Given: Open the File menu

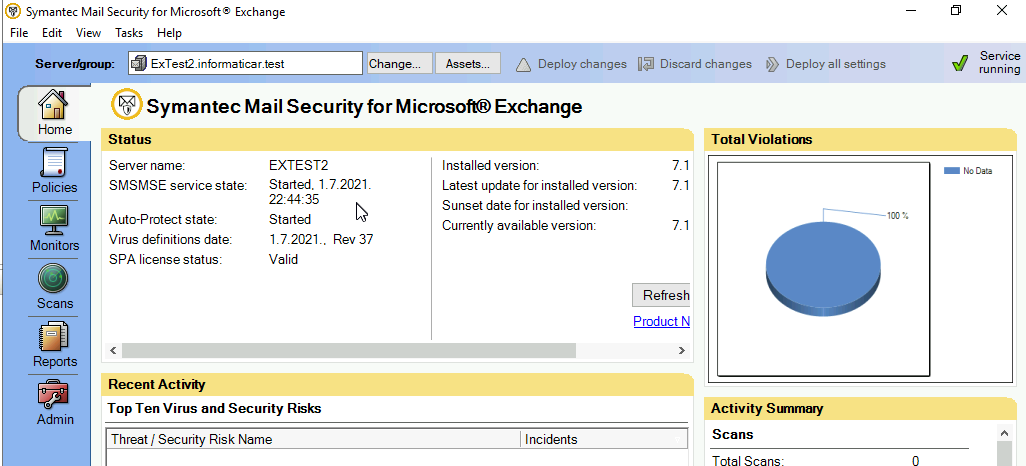Looking at the screenshot, I should click(19, 33).
